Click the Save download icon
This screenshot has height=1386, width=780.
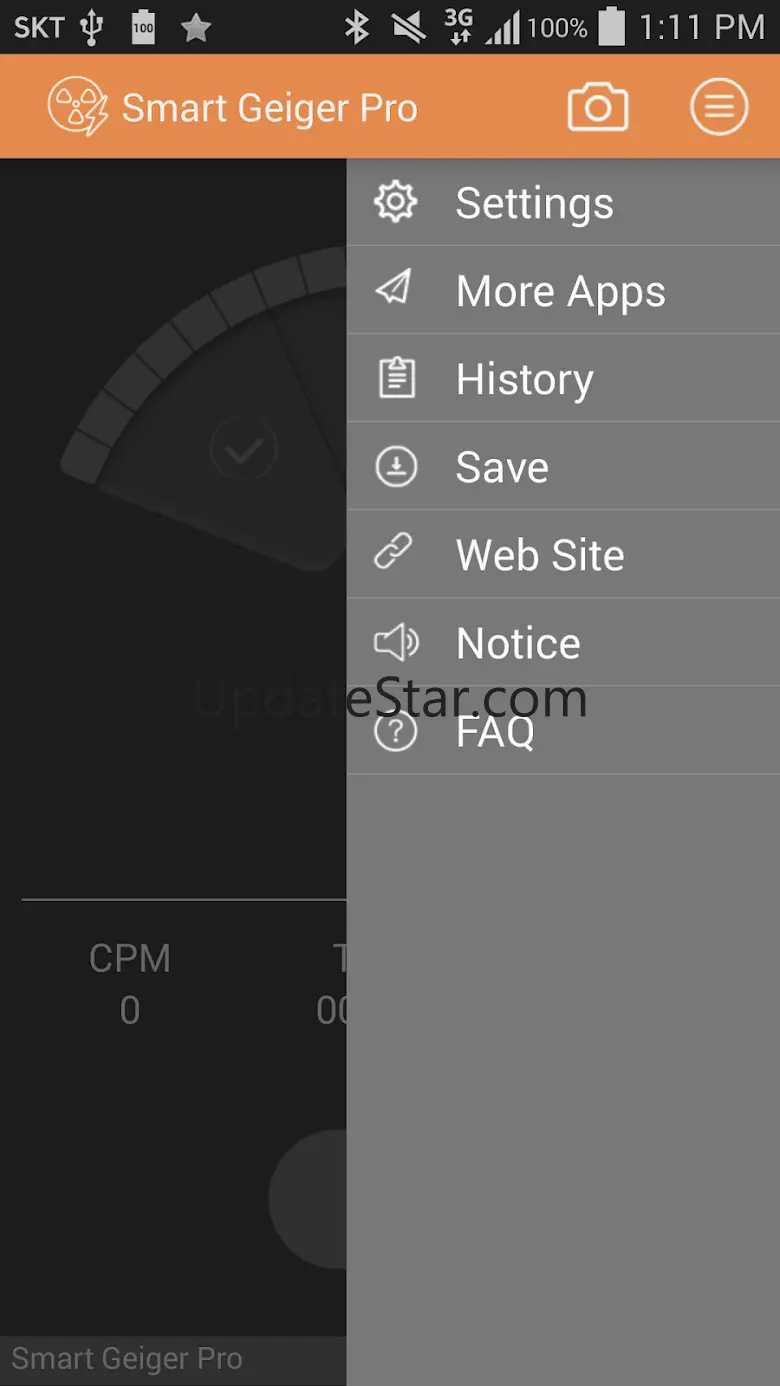396,467
